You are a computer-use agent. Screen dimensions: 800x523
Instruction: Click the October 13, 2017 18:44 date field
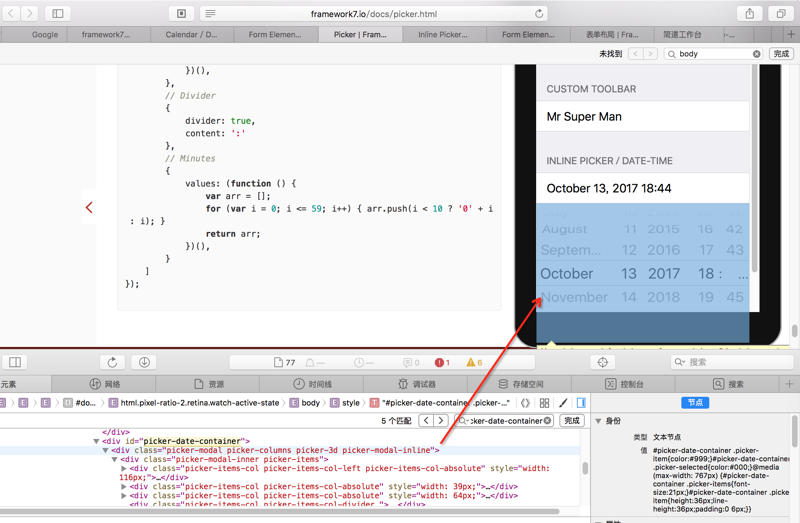point(642,188)
